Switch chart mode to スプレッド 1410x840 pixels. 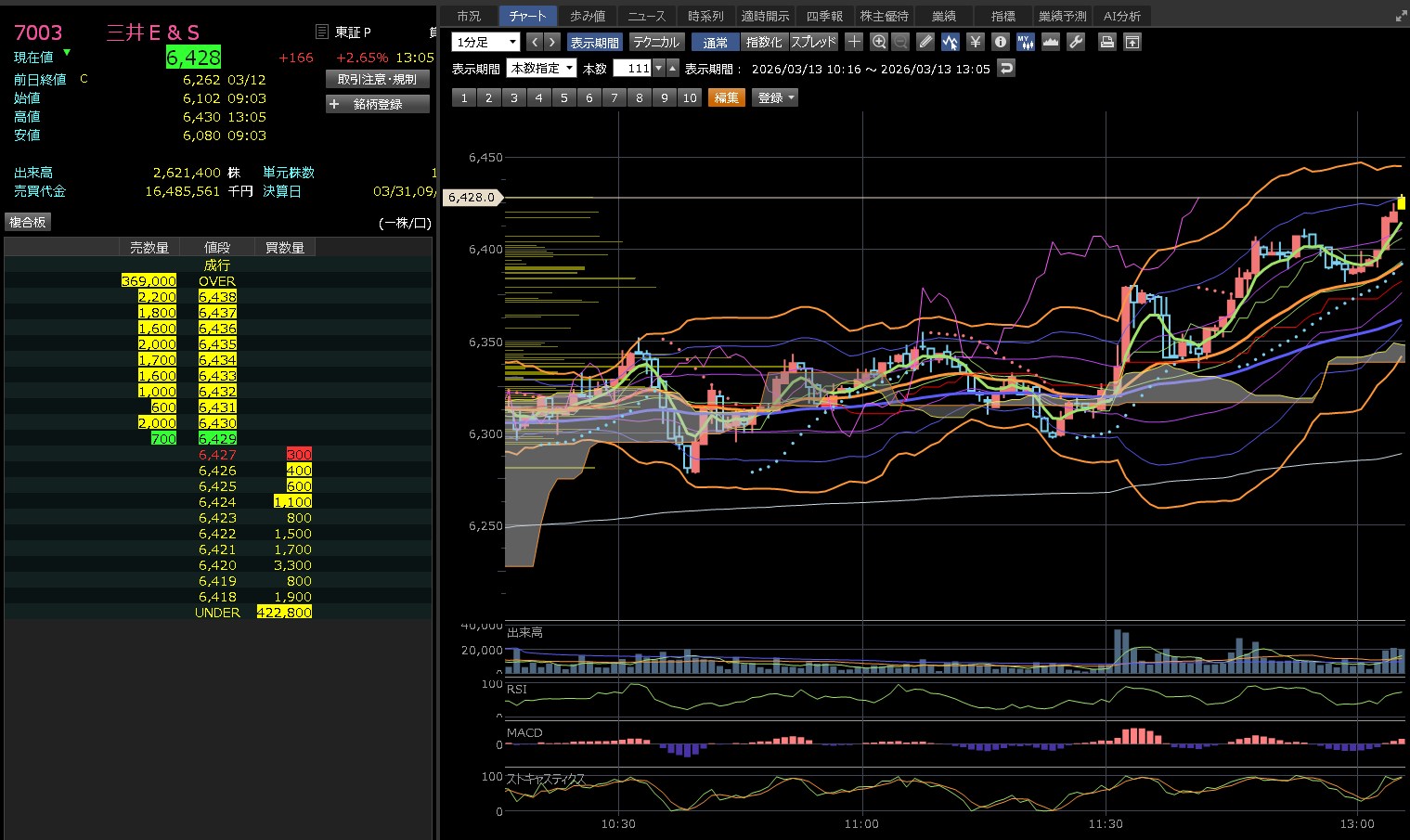tap(813, 42)
